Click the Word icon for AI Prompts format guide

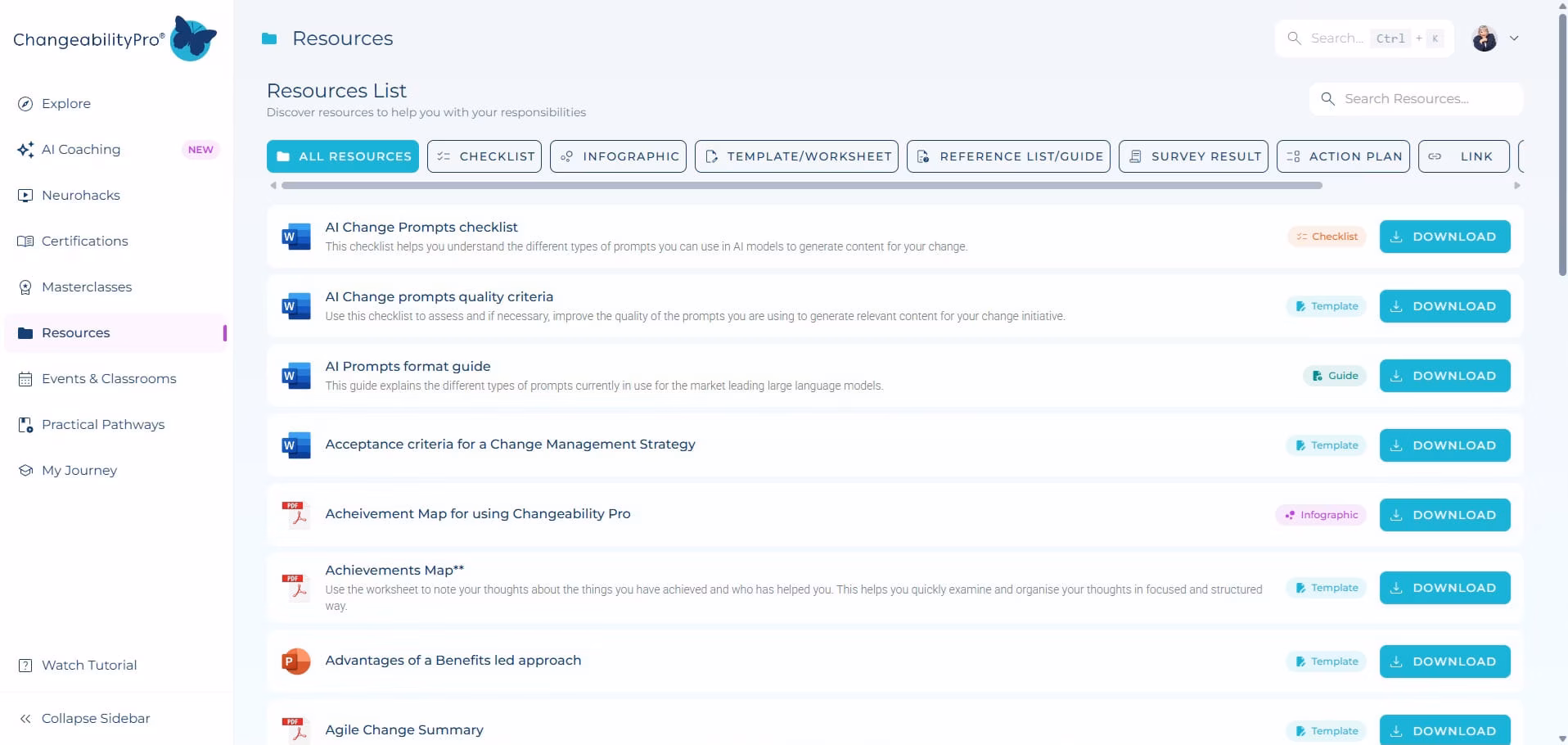pyautogui.click(x=295, y=375)
